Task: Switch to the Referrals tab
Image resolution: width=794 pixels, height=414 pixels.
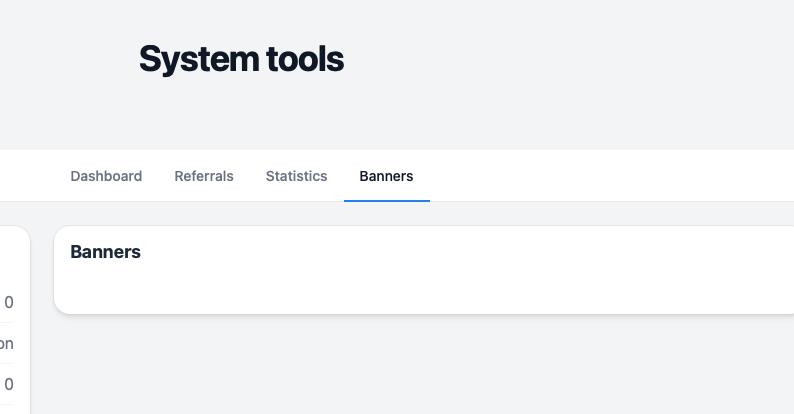Action: click(204, 176)
